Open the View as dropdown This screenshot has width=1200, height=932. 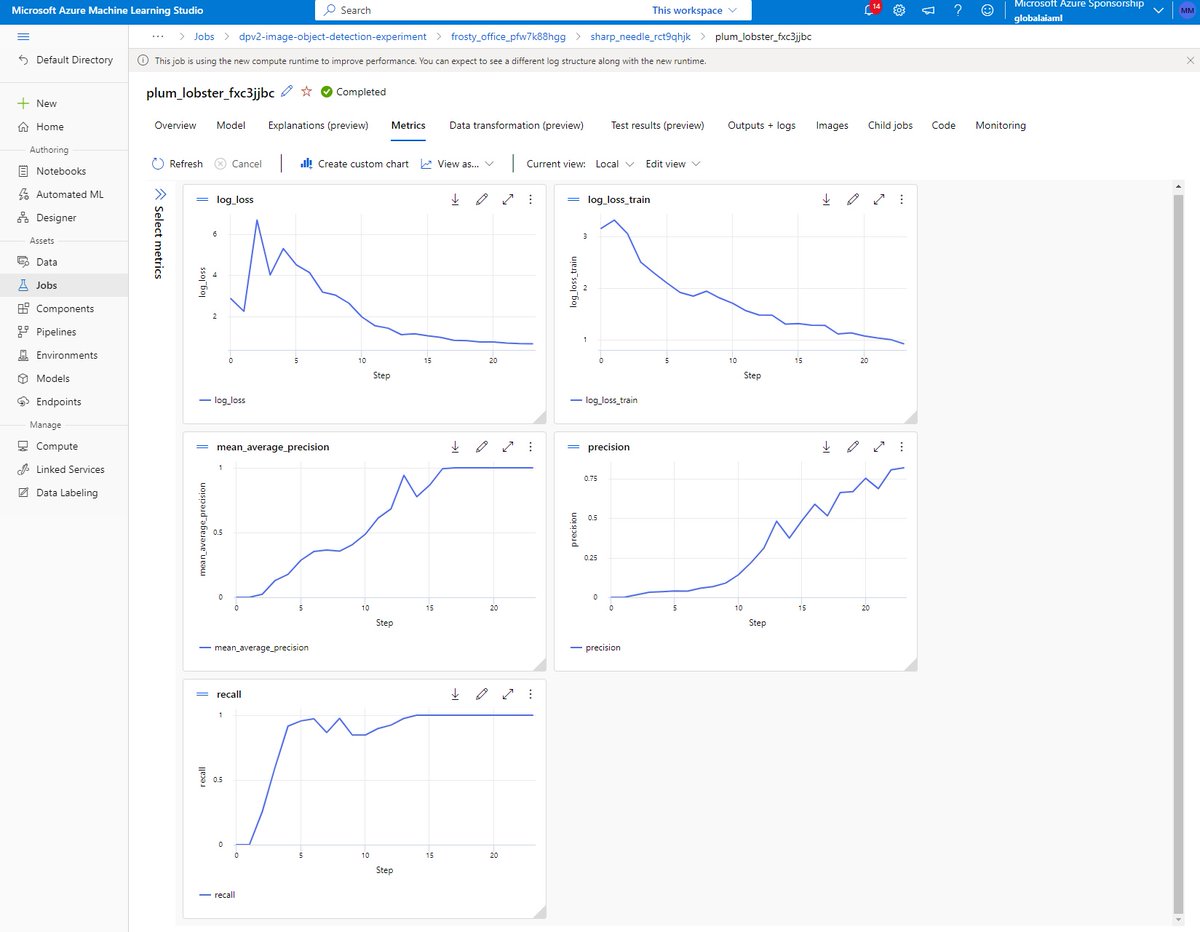[x=458, y=163]
